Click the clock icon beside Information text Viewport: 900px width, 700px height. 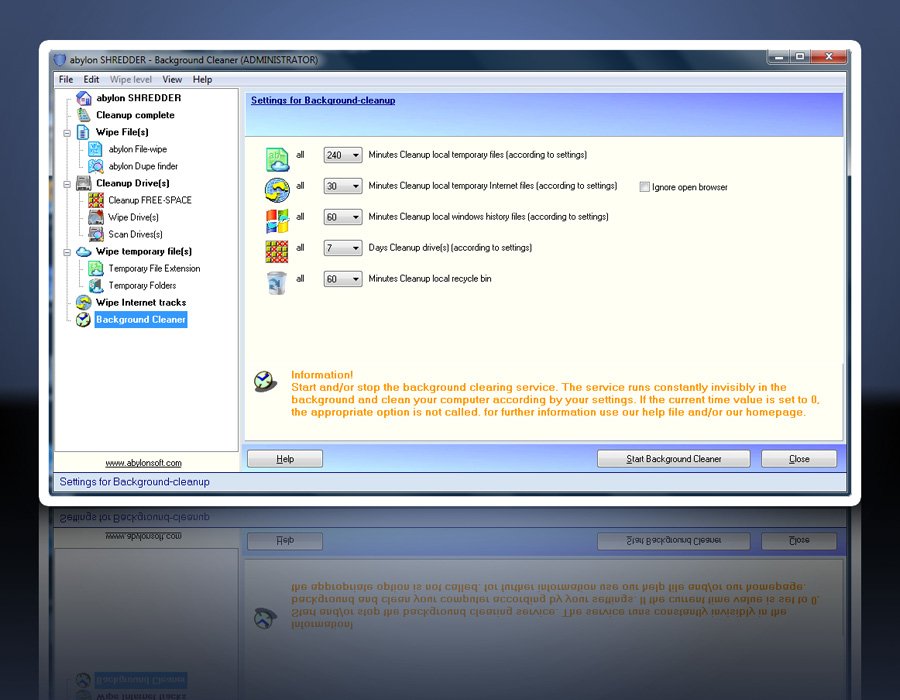(x=265, y=382)
